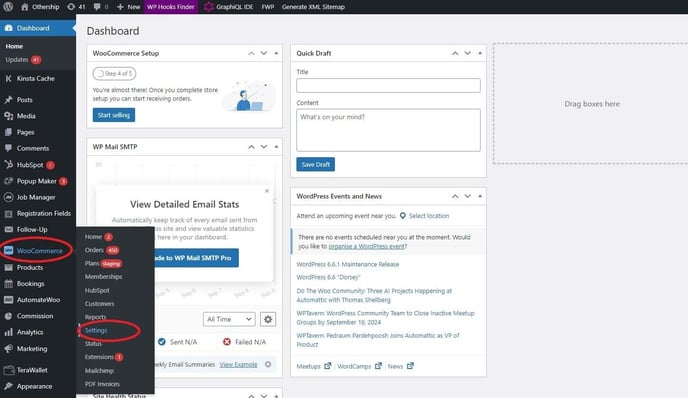
Task: Move WordPress Events and News widget up
Action: click(455, 196)
